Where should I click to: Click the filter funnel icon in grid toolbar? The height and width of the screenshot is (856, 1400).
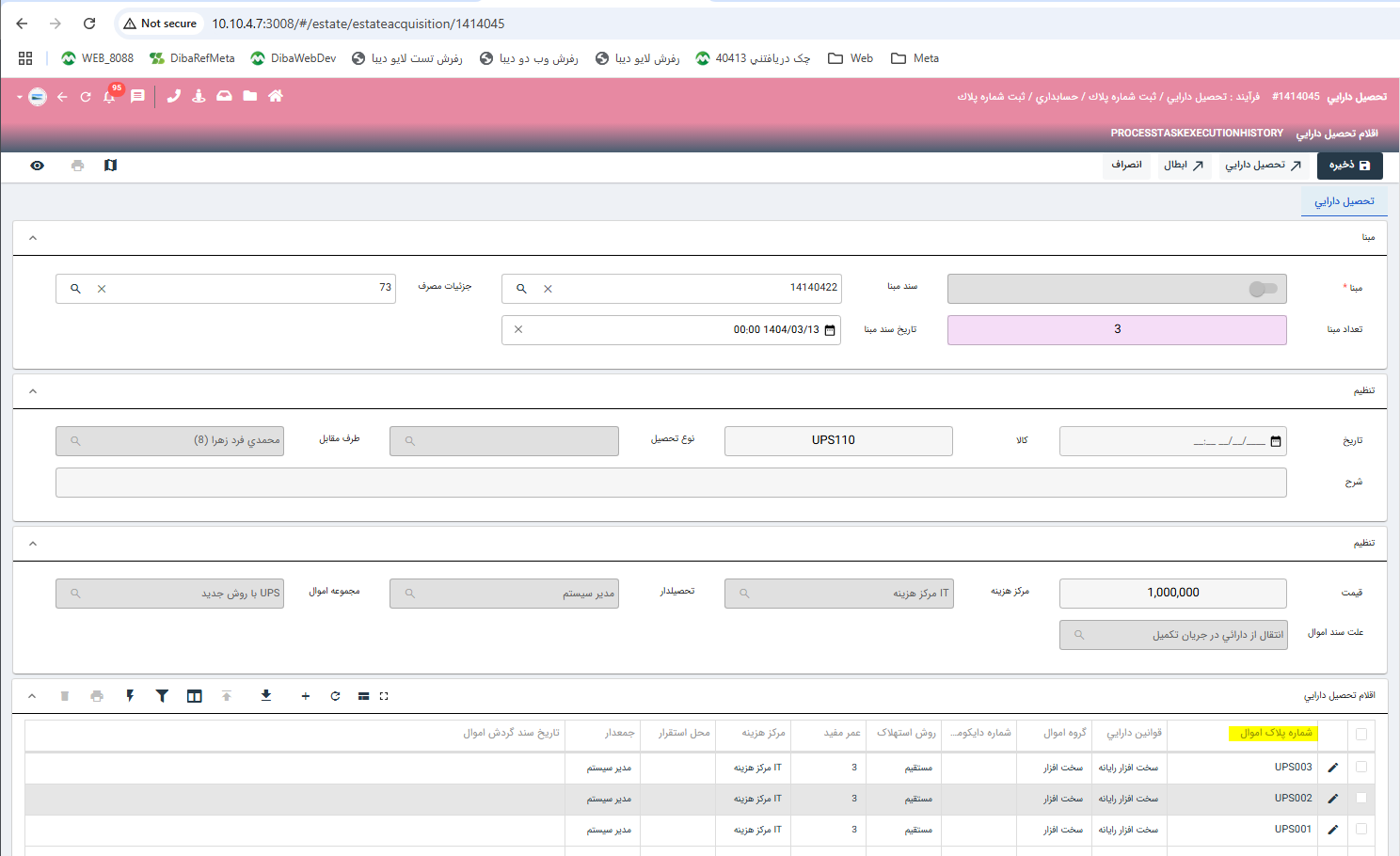pyautogui.click(x=162, y=696)
